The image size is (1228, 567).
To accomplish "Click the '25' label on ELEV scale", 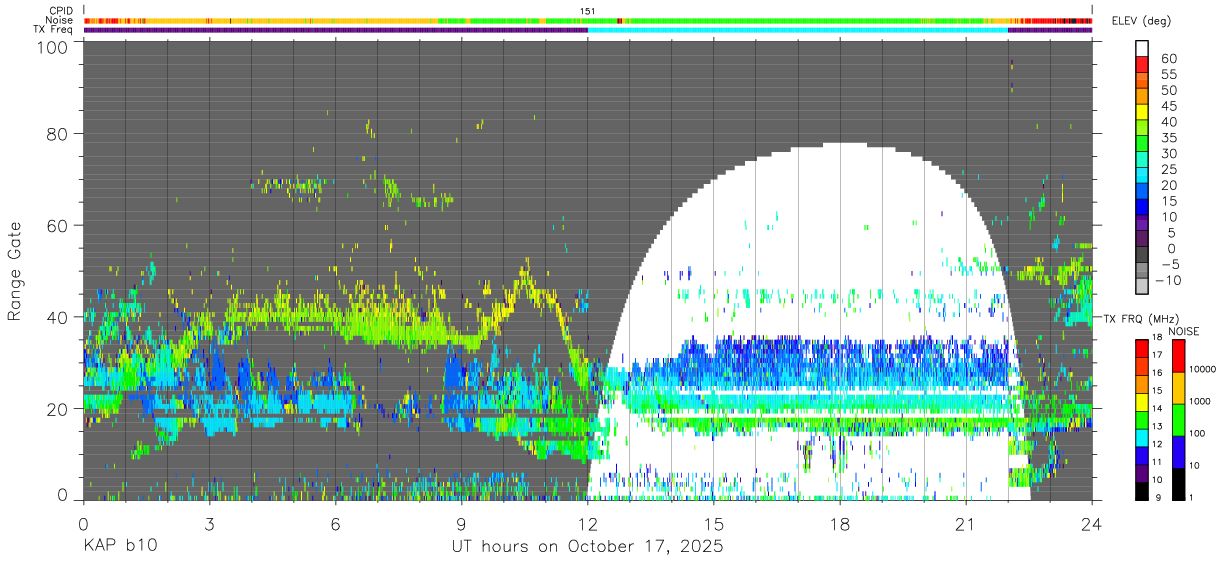I will click(1168, 169).
